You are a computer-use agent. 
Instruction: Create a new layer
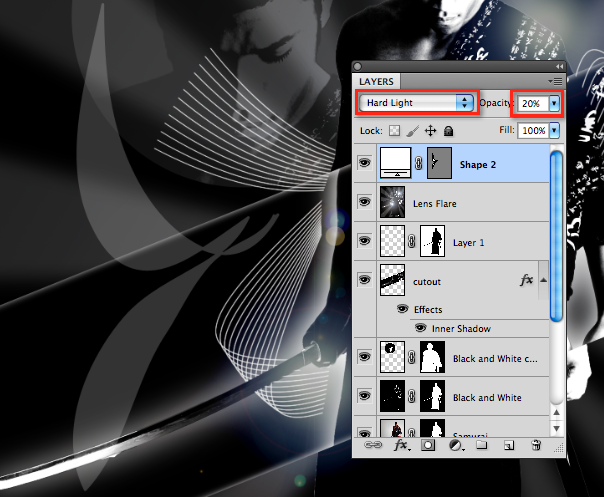click(x=509, y=446)
